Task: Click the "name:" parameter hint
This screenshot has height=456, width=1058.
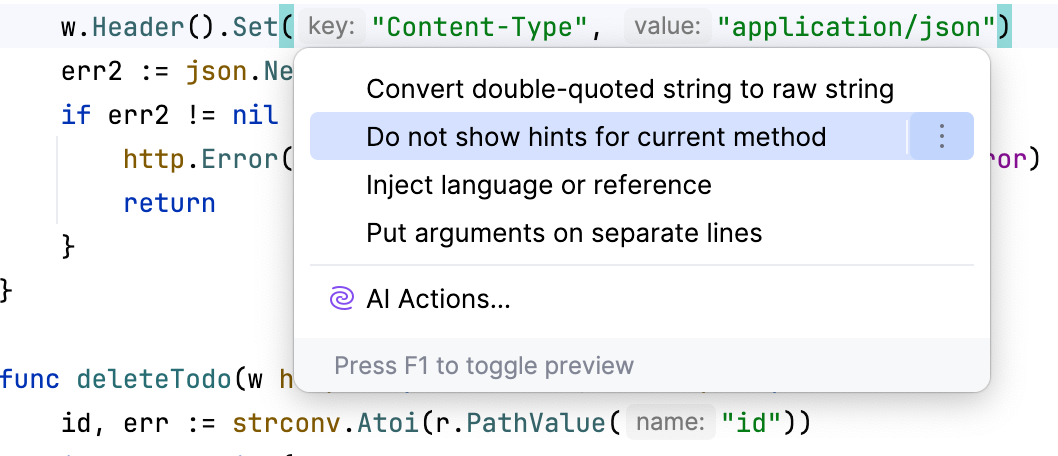Action: [x=670, y=424]
